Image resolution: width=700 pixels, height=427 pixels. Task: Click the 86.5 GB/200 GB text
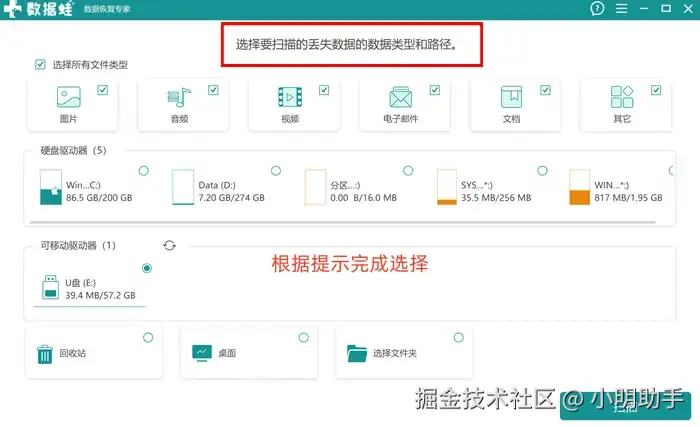(99, 198)
